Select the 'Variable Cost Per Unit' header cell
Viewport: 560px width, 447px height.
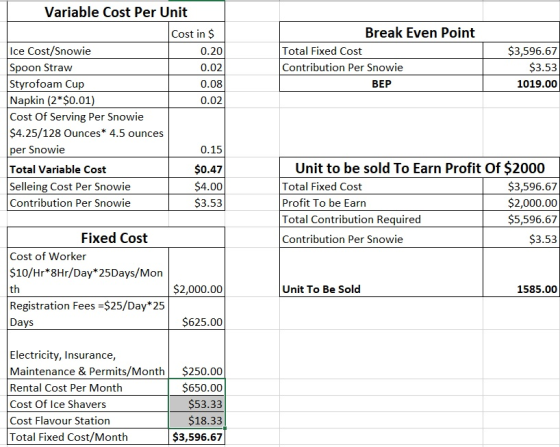pos(116,11)
